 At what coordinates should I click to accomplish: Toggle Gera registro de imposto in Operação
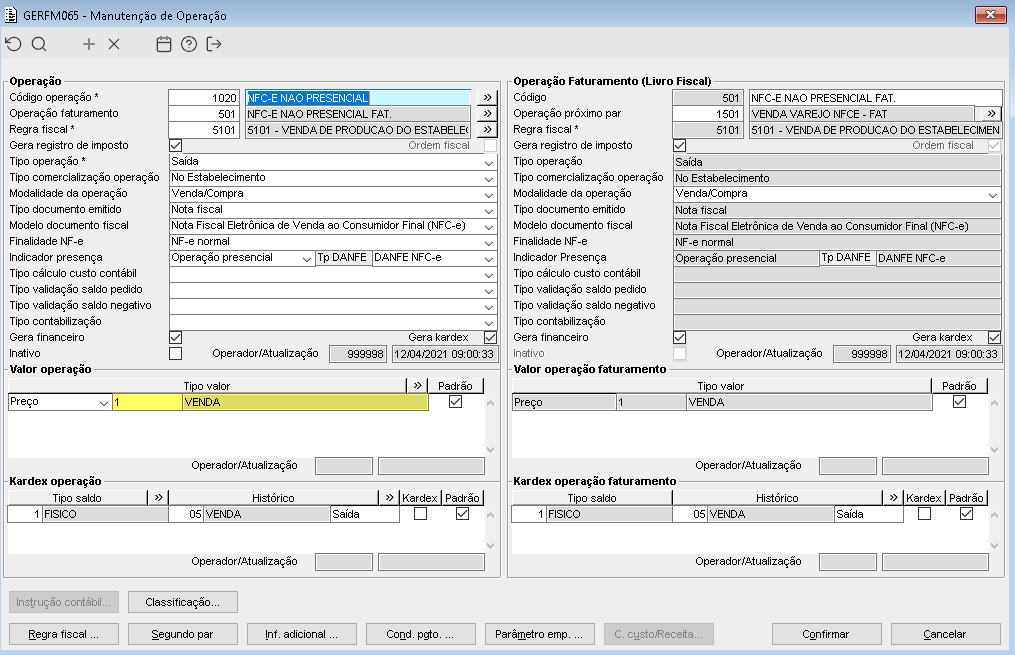tap(175, 146)
